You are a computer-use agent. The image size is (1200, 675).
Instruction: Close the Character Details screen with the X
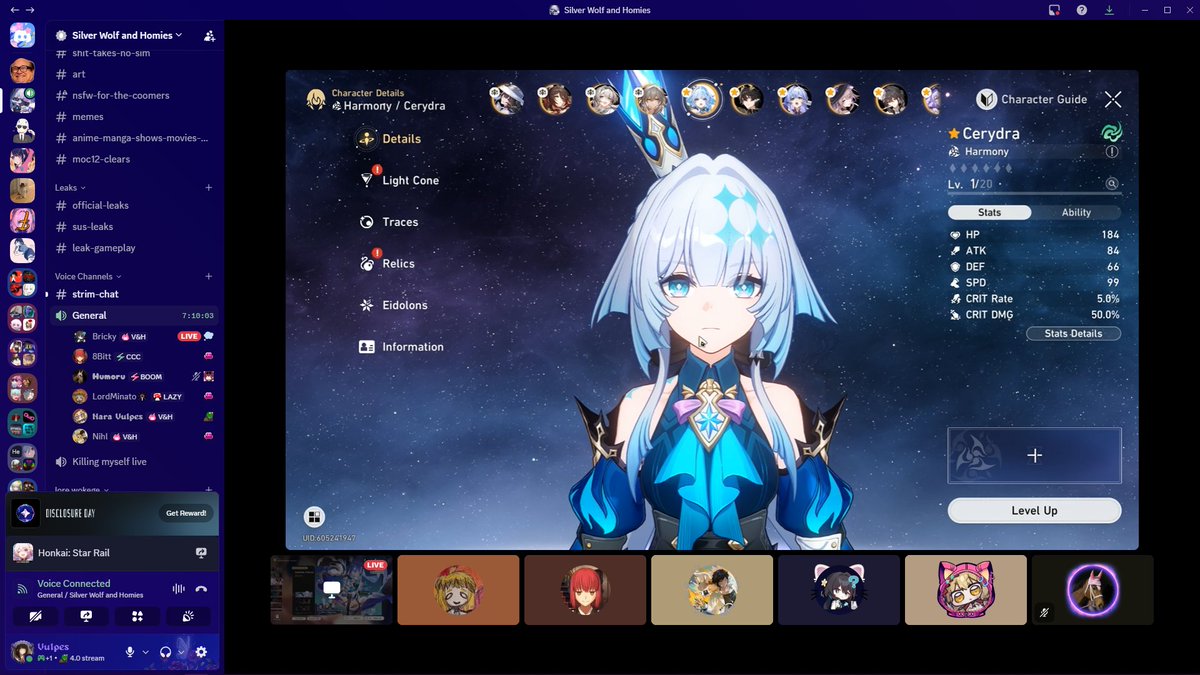(x=1113, y=99)
